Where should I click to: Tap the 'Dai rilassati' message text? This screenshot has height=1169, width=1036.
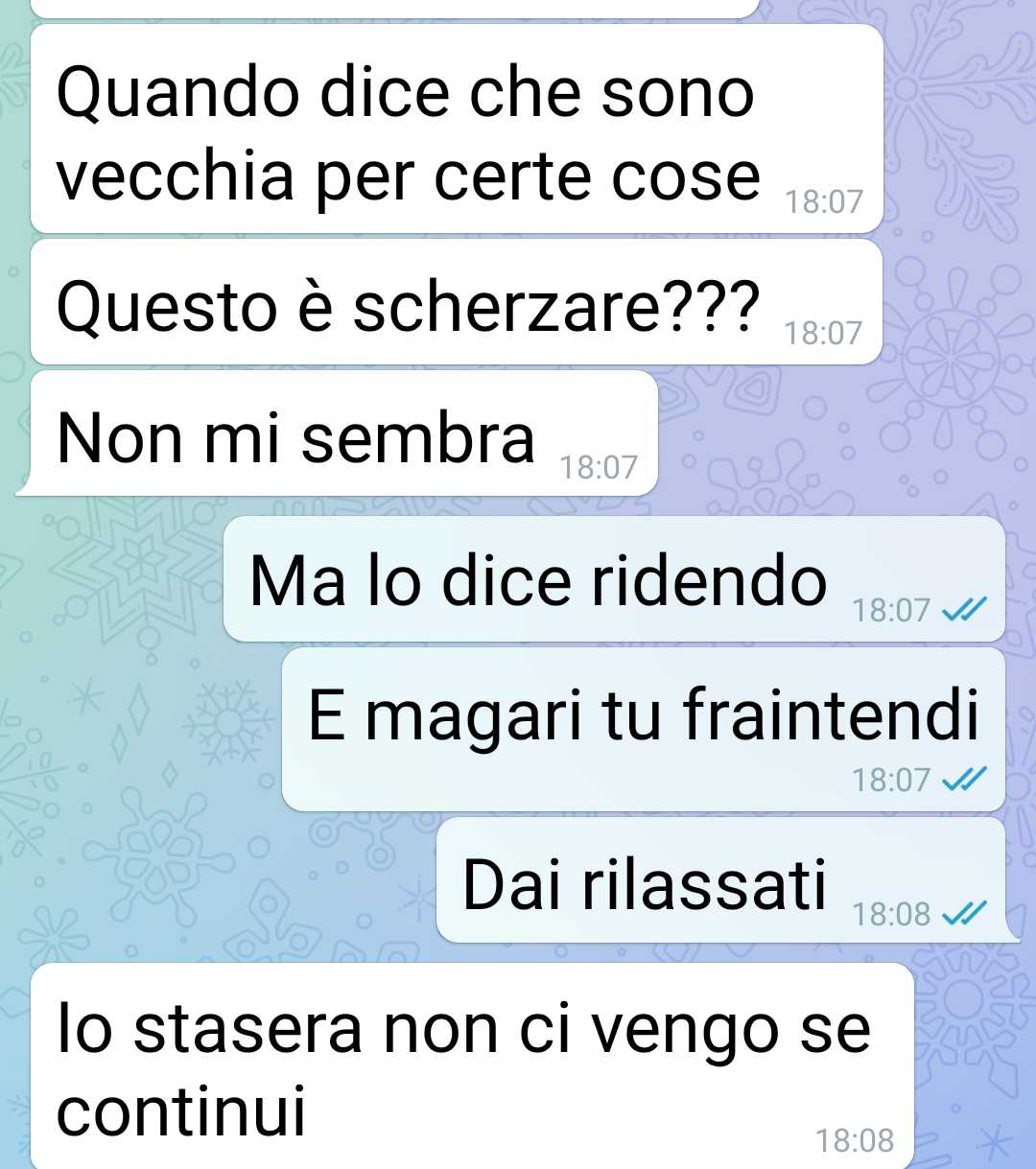(644, 884)
